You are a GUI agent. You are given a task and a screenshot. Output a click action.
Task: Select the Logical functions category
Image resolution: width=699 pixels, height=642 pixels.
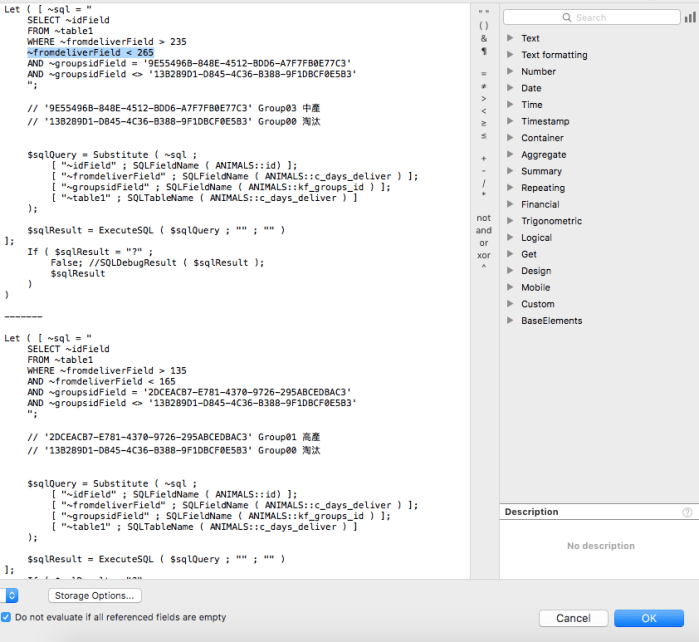536,238
